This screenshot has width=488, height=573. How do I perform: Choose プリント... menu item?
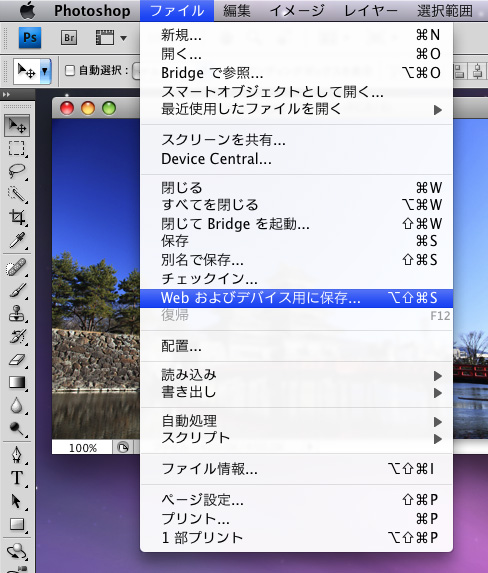pos(296,519)
